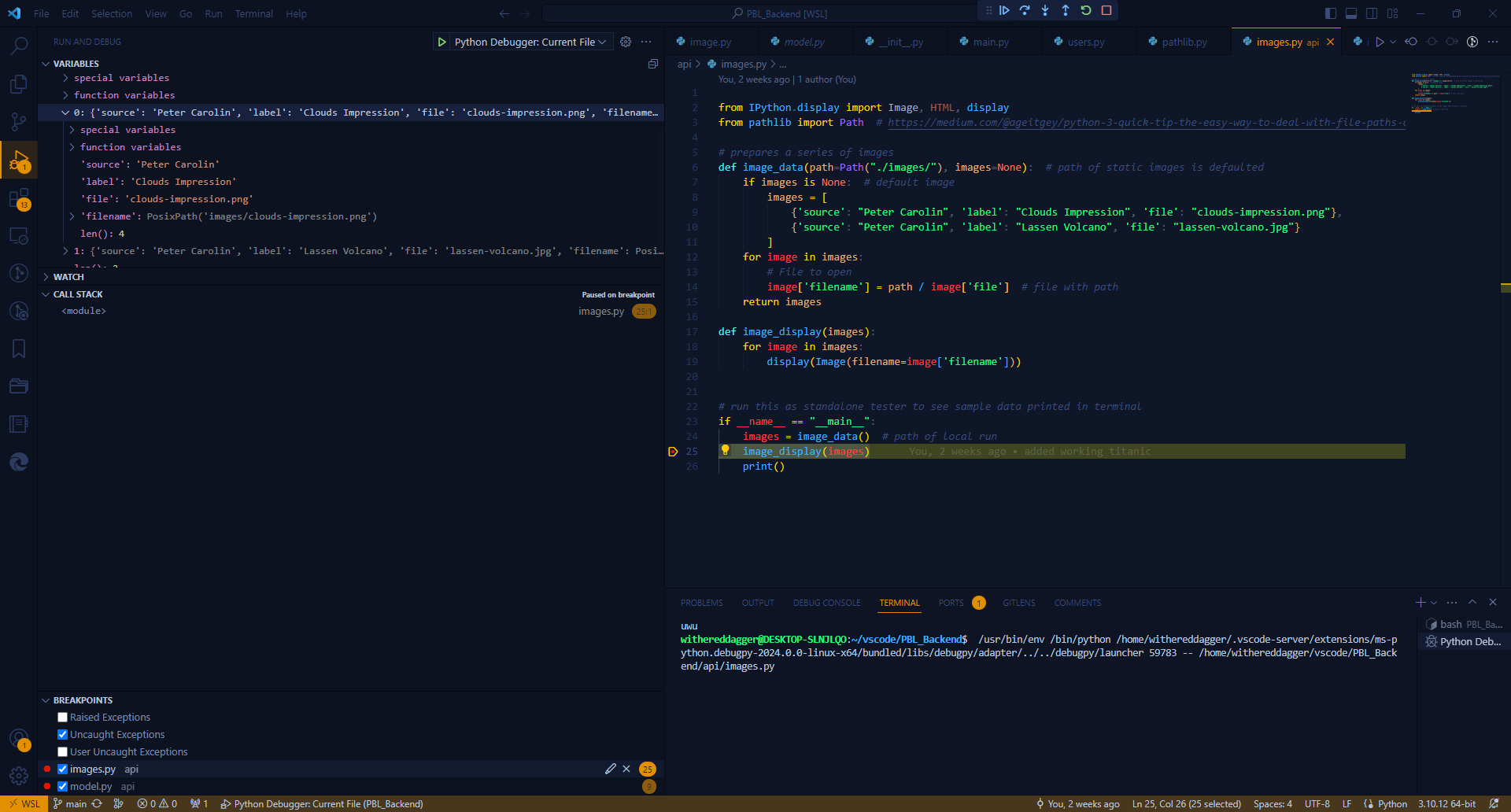This screenshot has height=812, width=1511.
Task: Add new terminal with plus icon
Action: tap(1420, 603)
